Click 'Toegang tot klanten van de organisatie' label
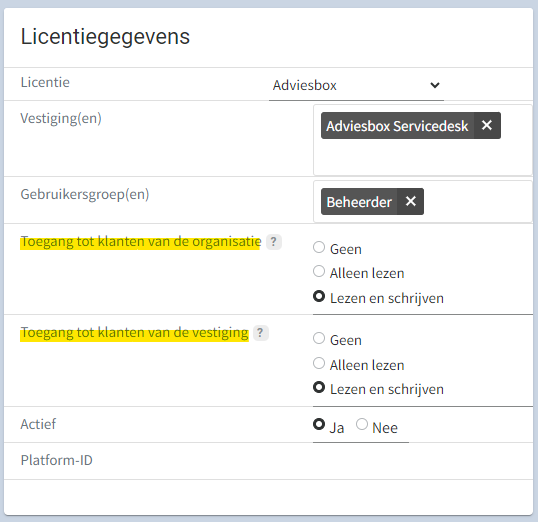 pyautogui.click(x=141, y=242)
